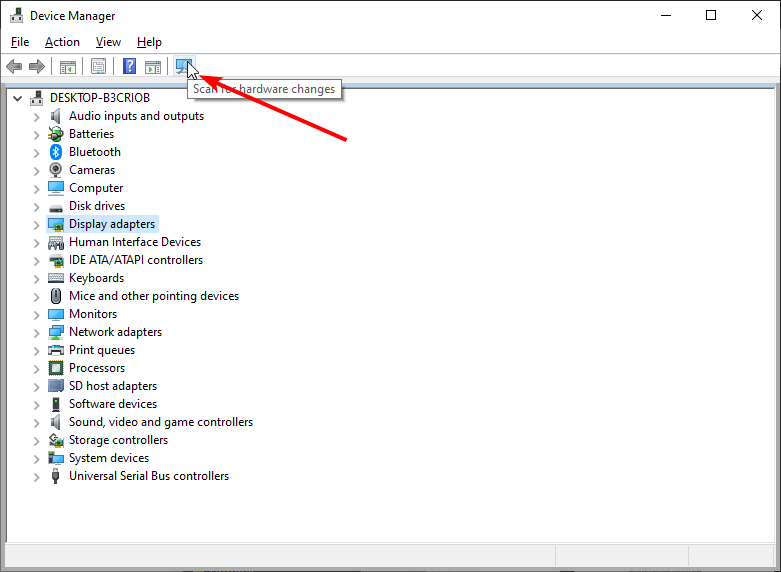The image size is (781, 572).
Task: Select the Batteries category icon
Action: [x=56, y=134]
